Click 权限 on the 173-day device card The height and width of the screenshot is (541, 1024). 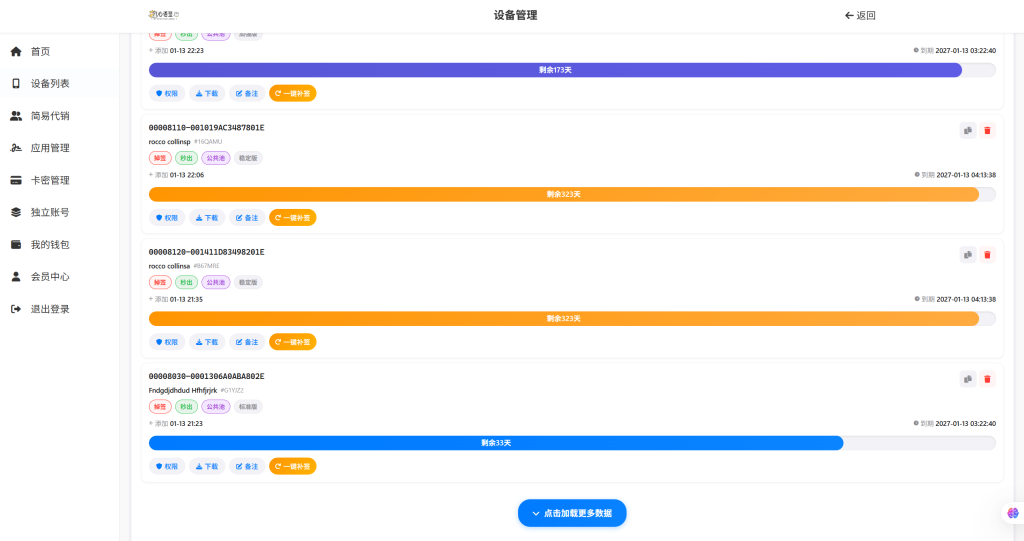(x=167, y=93)
